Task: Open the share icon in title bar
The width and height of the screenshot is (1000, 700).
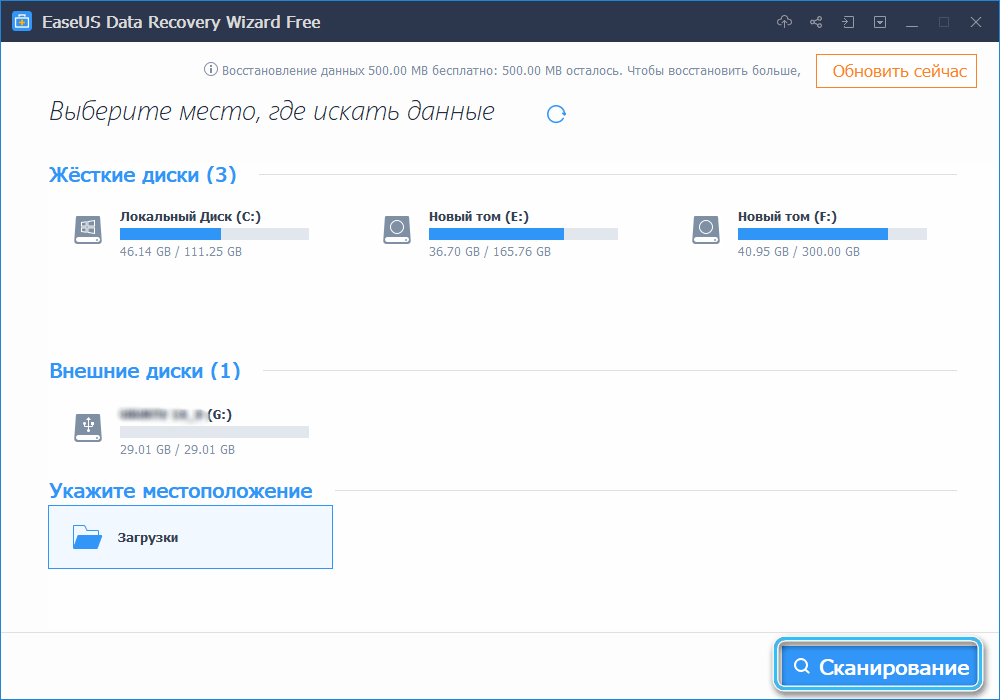Action: tap(816, 21)
